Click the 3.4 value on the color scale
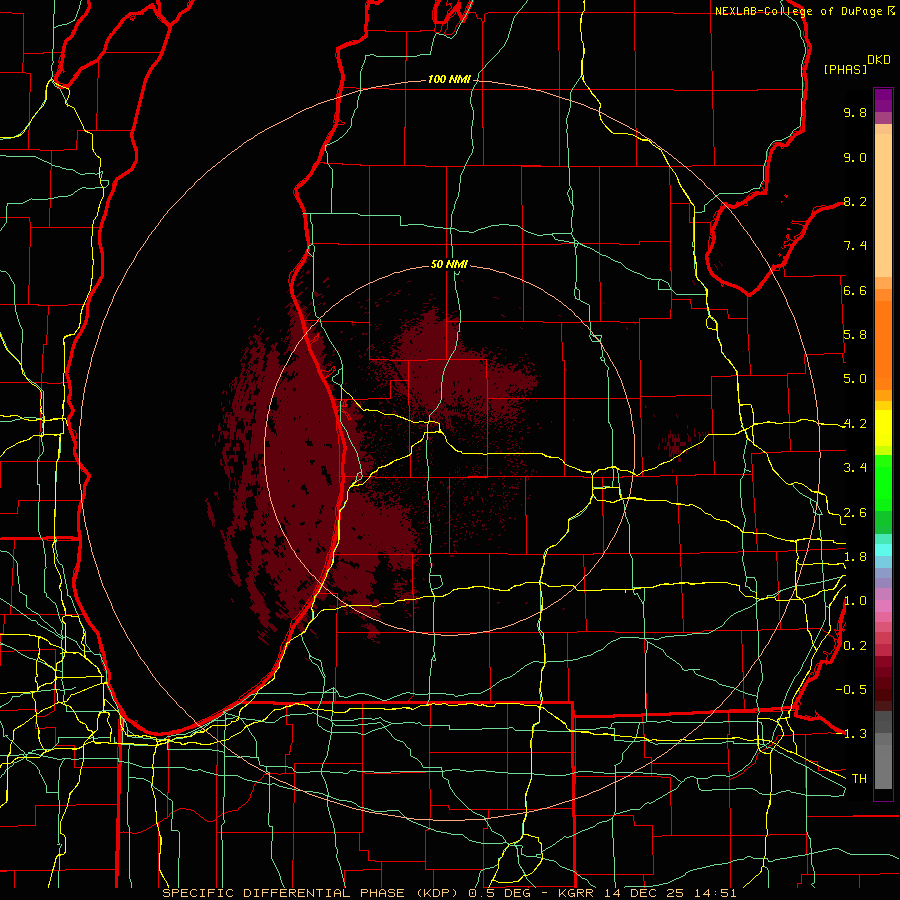The image size is (900, 900). point(855,468)
